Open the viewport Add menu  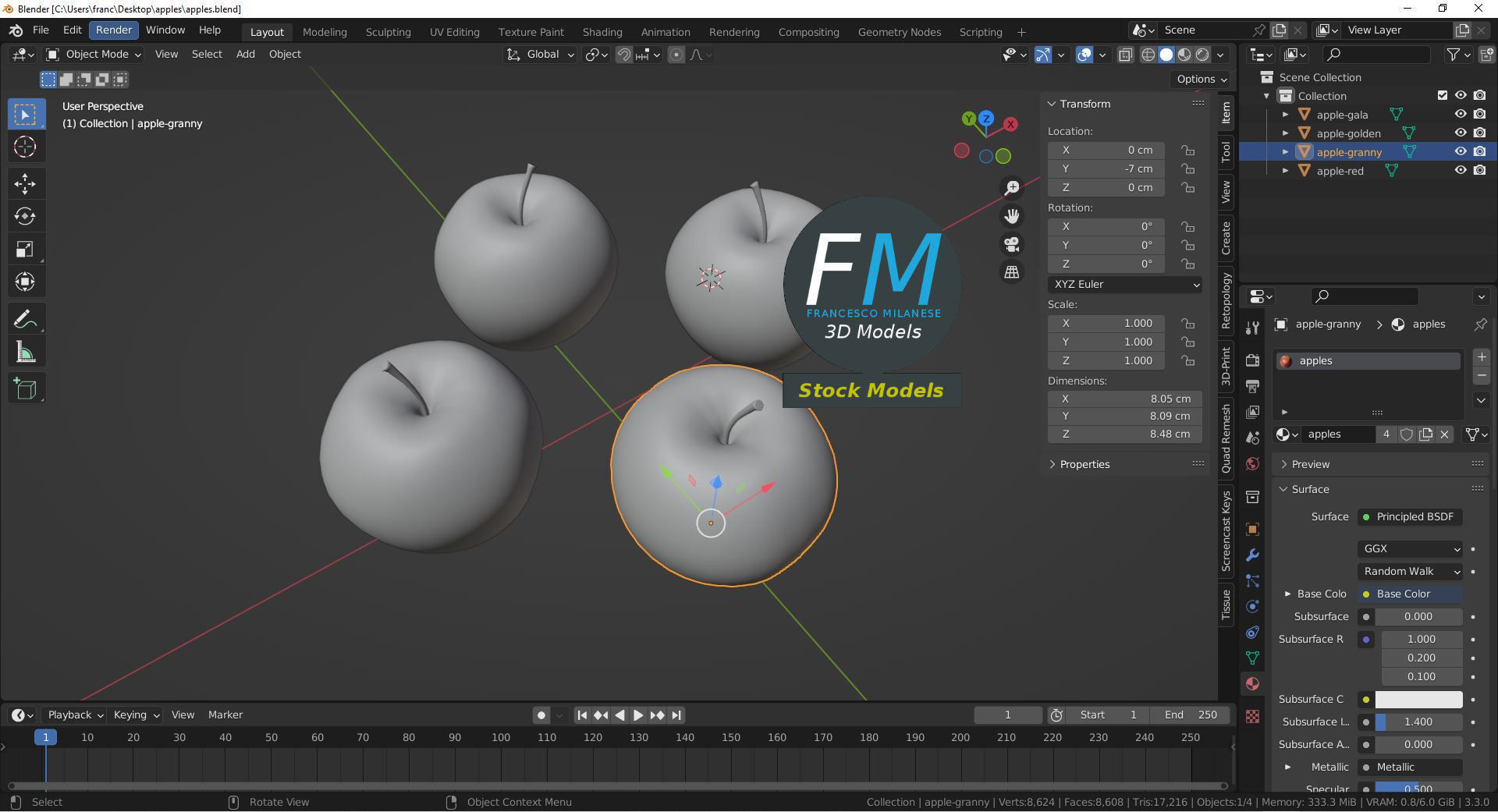[x=246, y=54]
